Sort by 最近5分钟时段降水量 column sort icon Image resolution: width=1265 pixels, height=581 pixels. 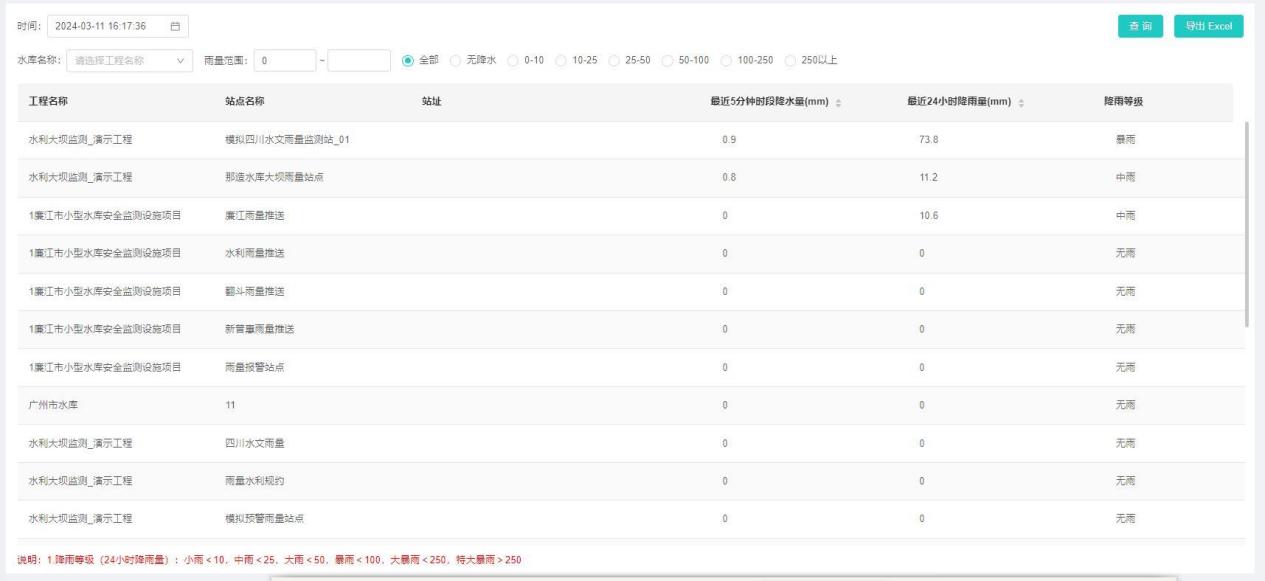pyautogui.click(x=837, y=102)
